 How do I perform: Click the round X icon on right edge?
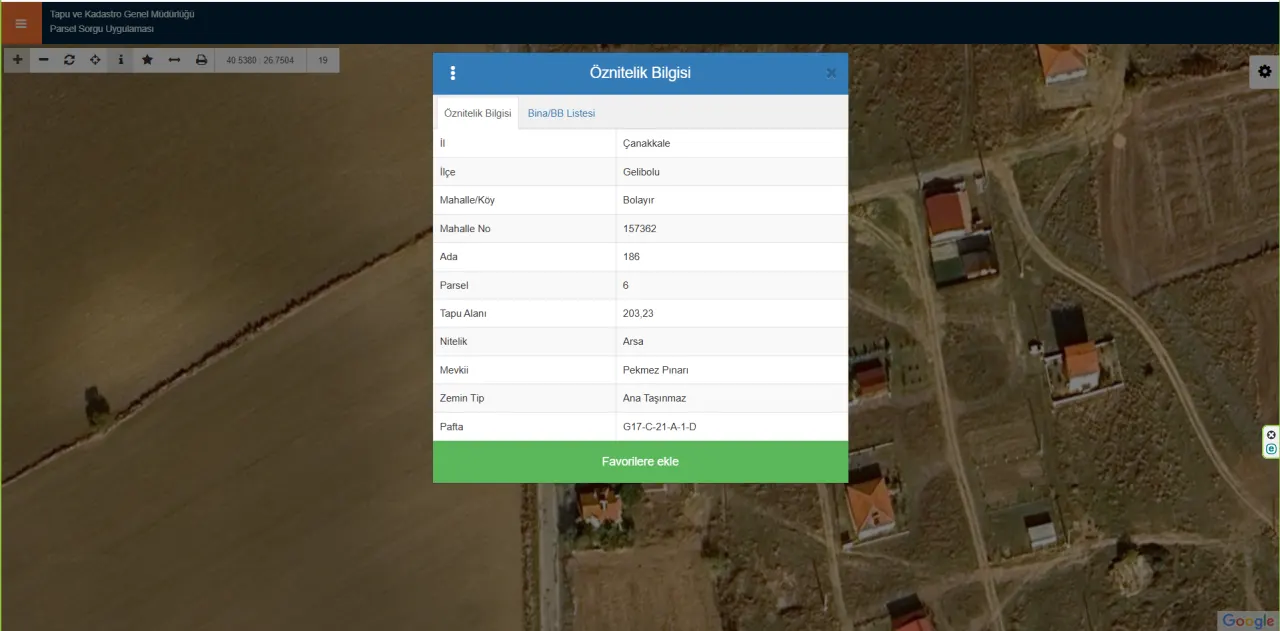[1271, 435]
